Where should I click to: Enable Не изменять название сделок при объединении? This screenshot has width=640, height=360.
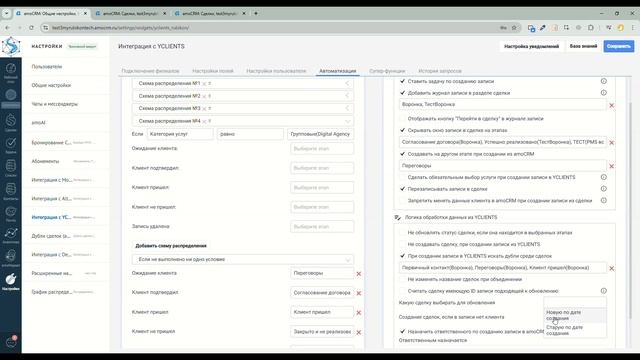pos(402,279)
